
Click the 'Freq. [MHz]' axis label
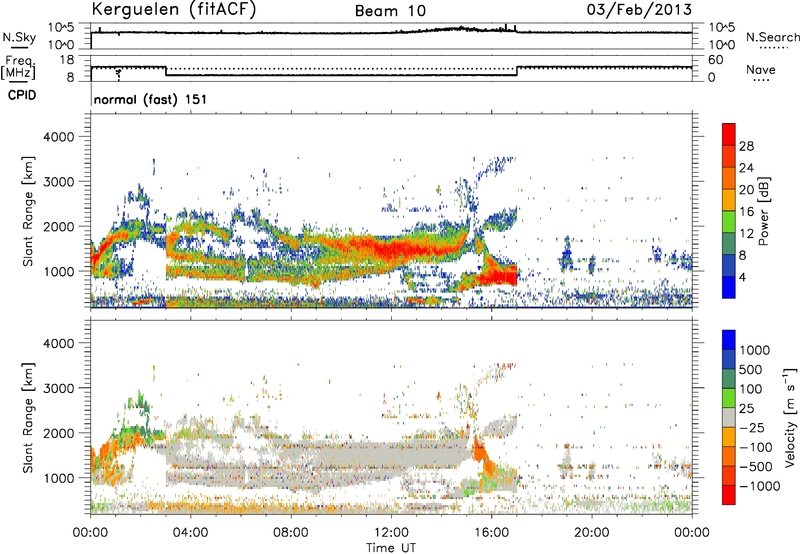coord(18,67)
